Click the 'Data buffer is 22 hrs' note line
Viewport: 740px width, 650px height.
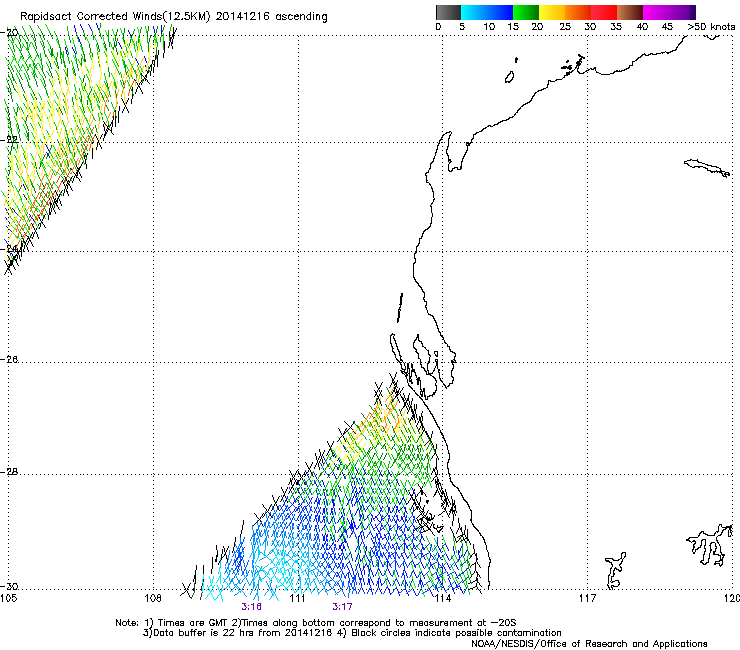(x=352, y=633)
